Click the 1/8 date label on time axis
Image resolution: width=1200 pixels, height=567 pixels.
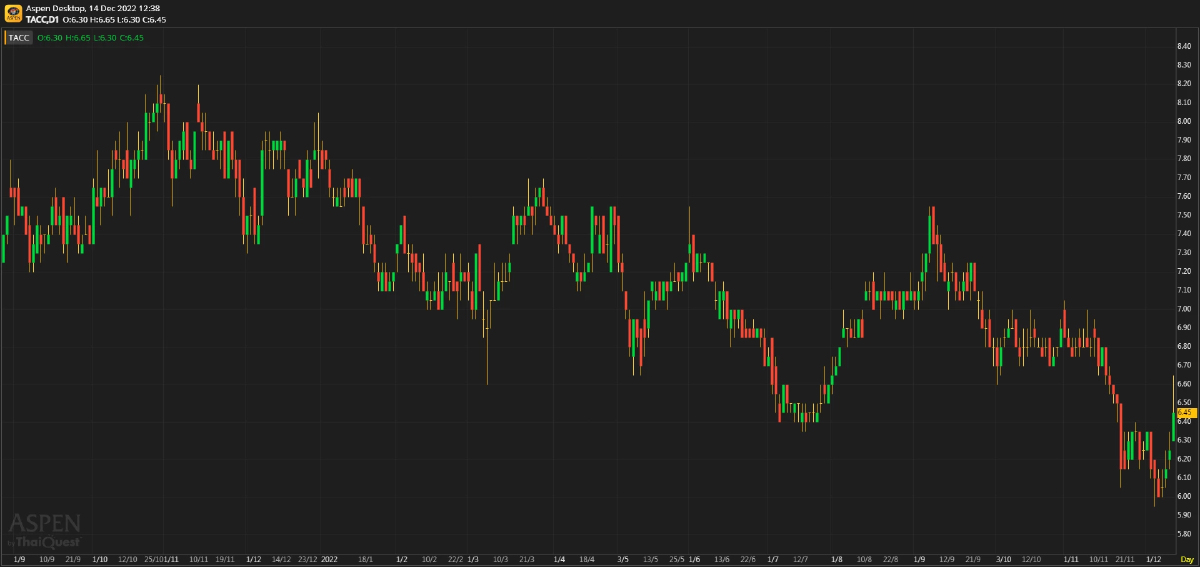[x=837, y=559]
